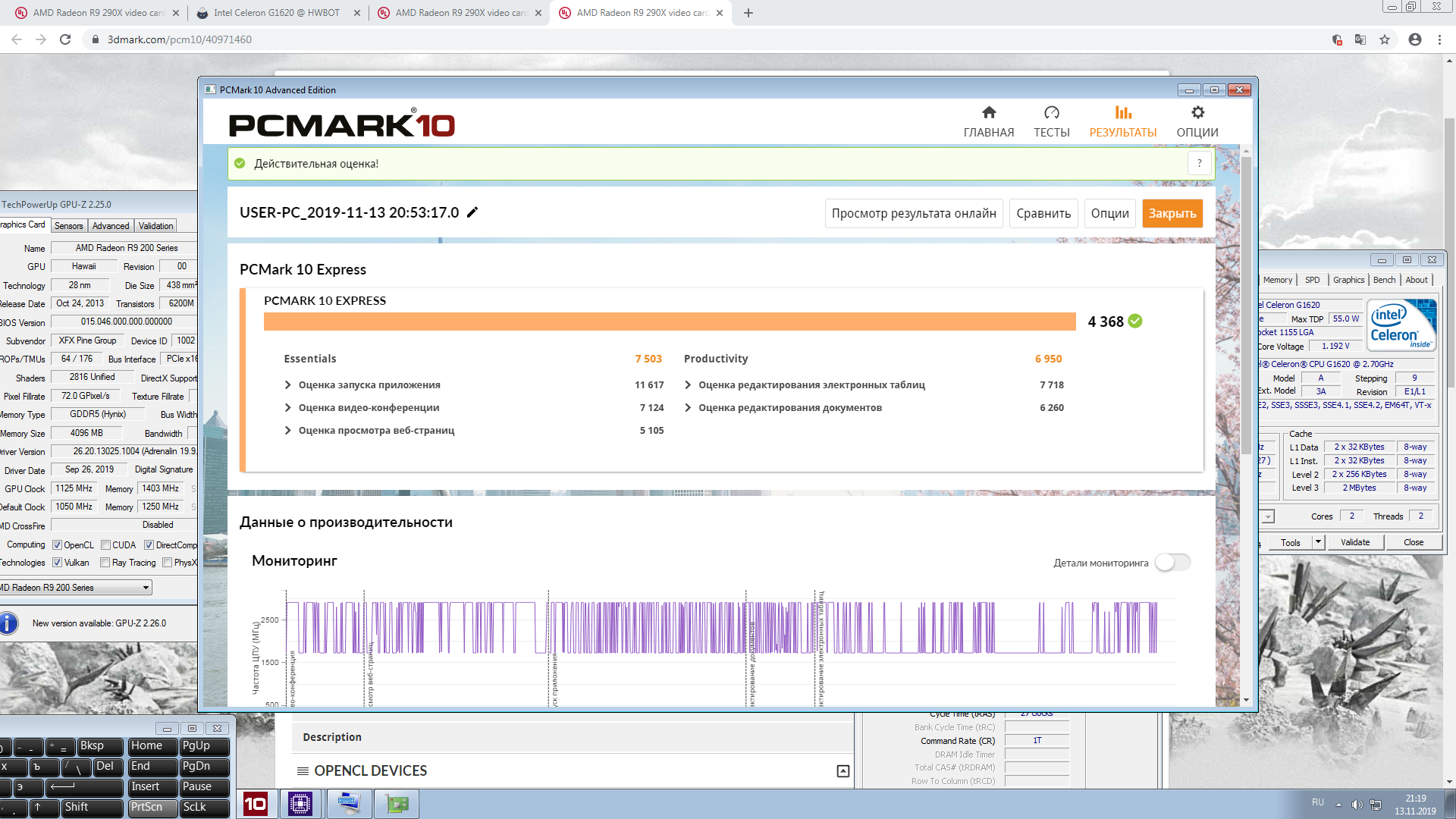This screenshot has height=819, width=1456.
Task: Open the ГЛАВНАЯ home icon in PCMark
Action: click(989, 113)
